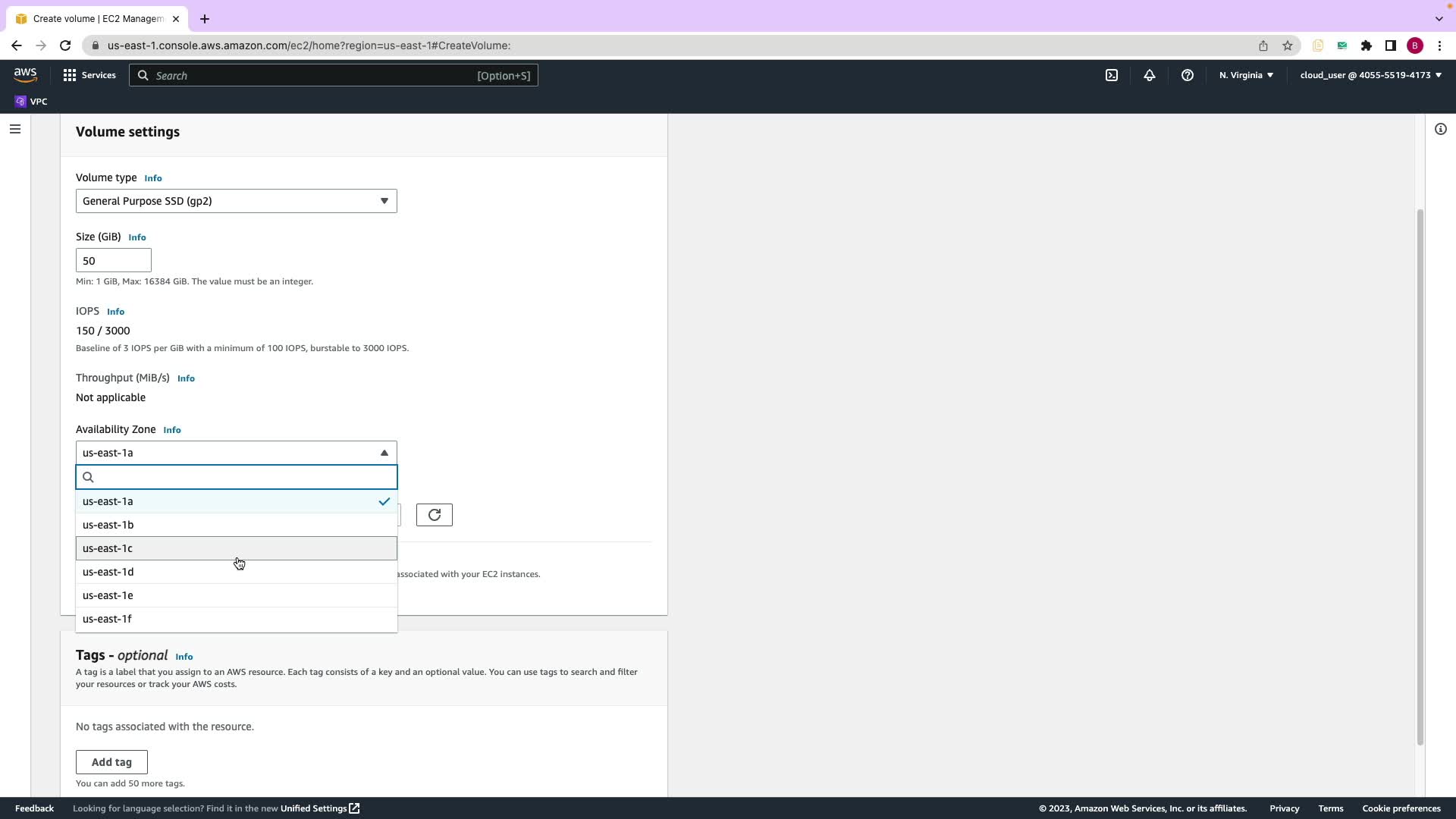This screenshot has height=819, width=1456.
Task: Open the right-side info panel icon
Action: (1440, 129)
